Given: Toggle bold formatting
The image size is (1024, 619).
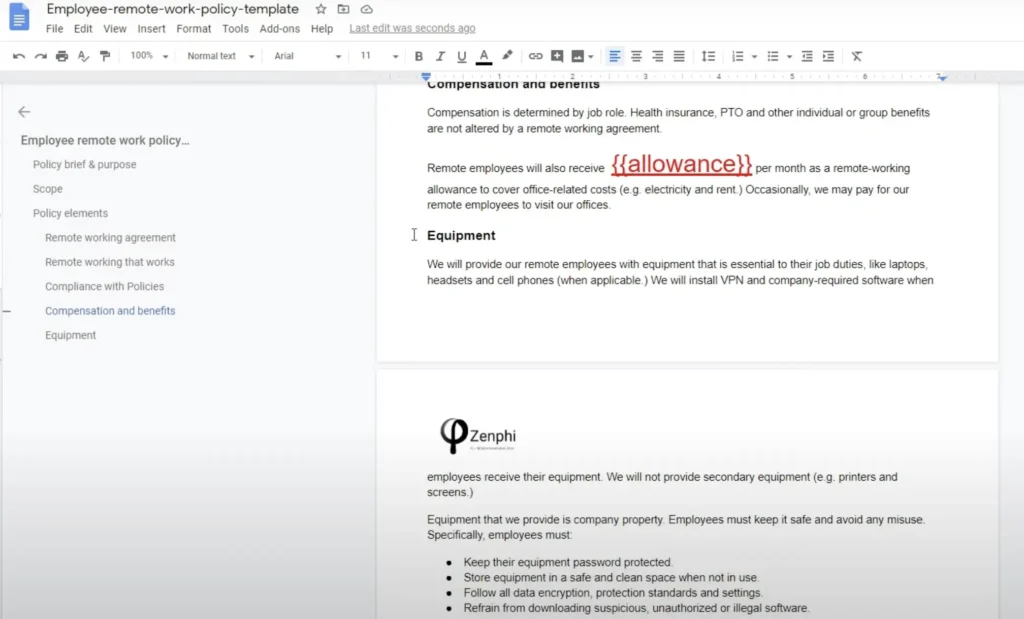Looking at the screenshot, I should [x=419, y=56].
